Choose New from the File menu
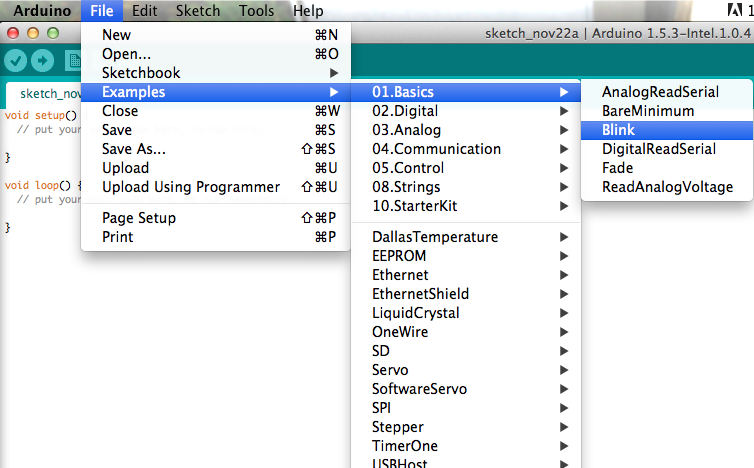The image size is (754, 468). [216, 35]
